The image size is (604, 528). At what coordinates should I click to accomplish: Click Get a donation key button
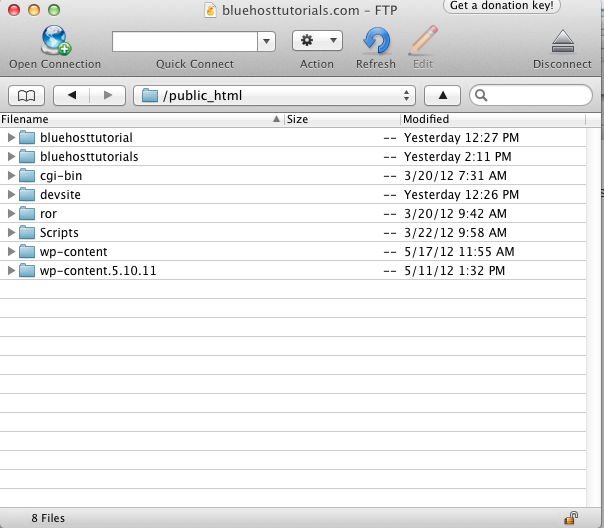(502, 6)
